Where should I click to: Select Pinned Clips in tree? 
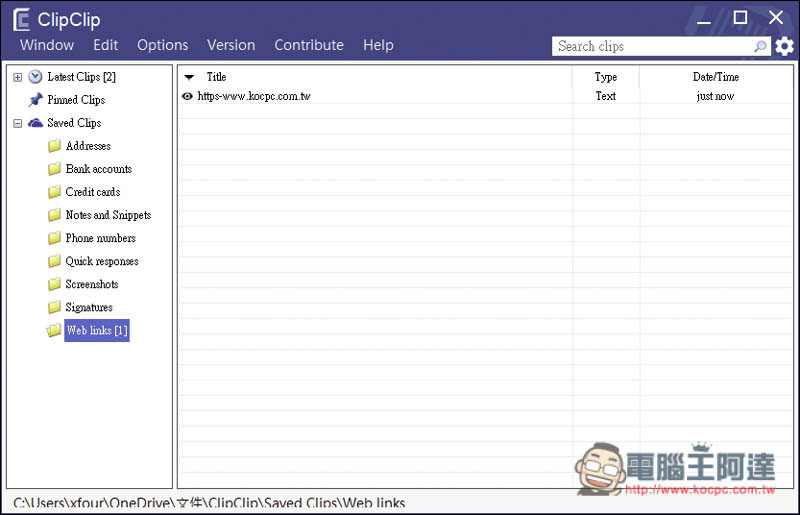pyautogui.click(x=76, y=100)
